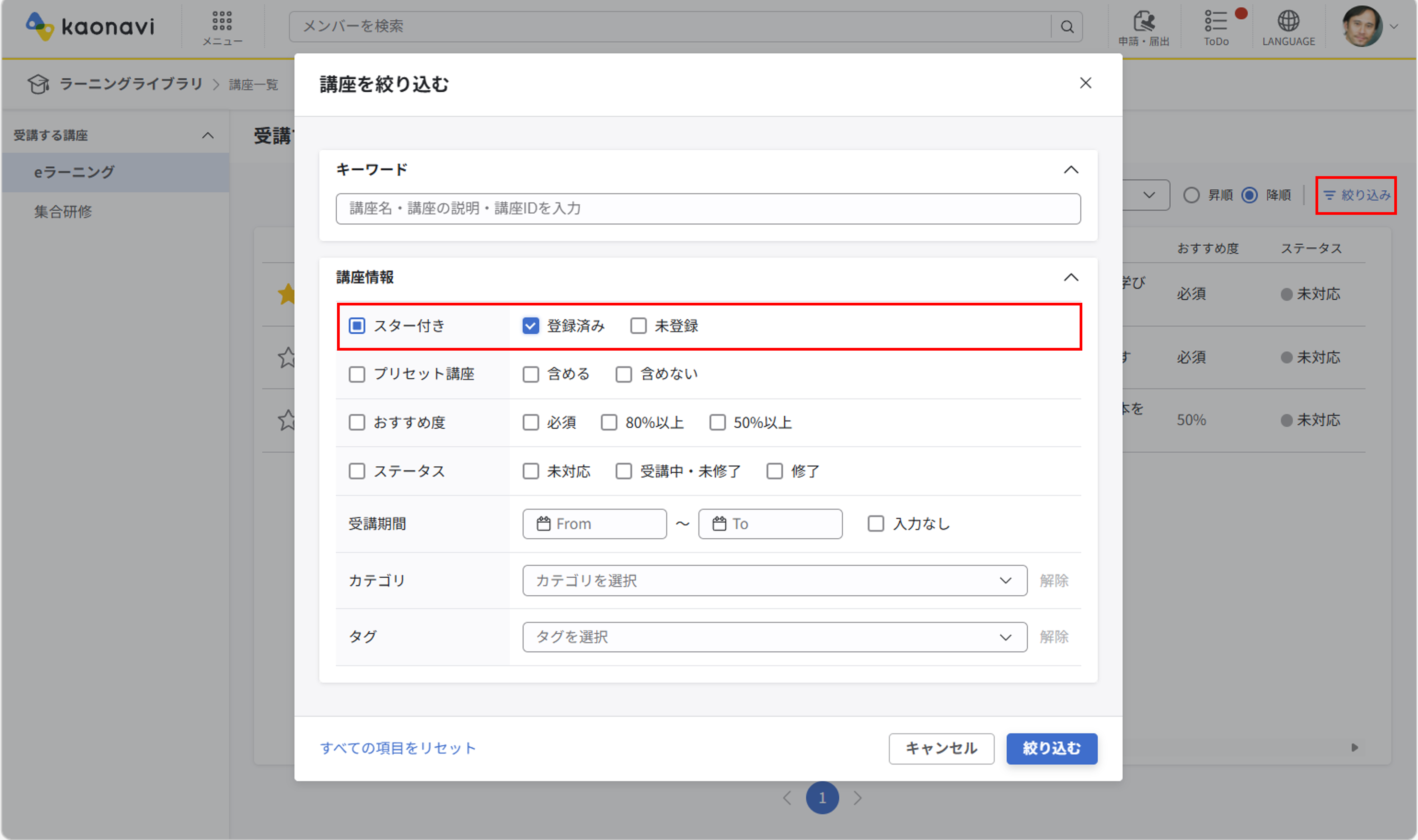Click the user profile avatar

(x=1362, y=26)
